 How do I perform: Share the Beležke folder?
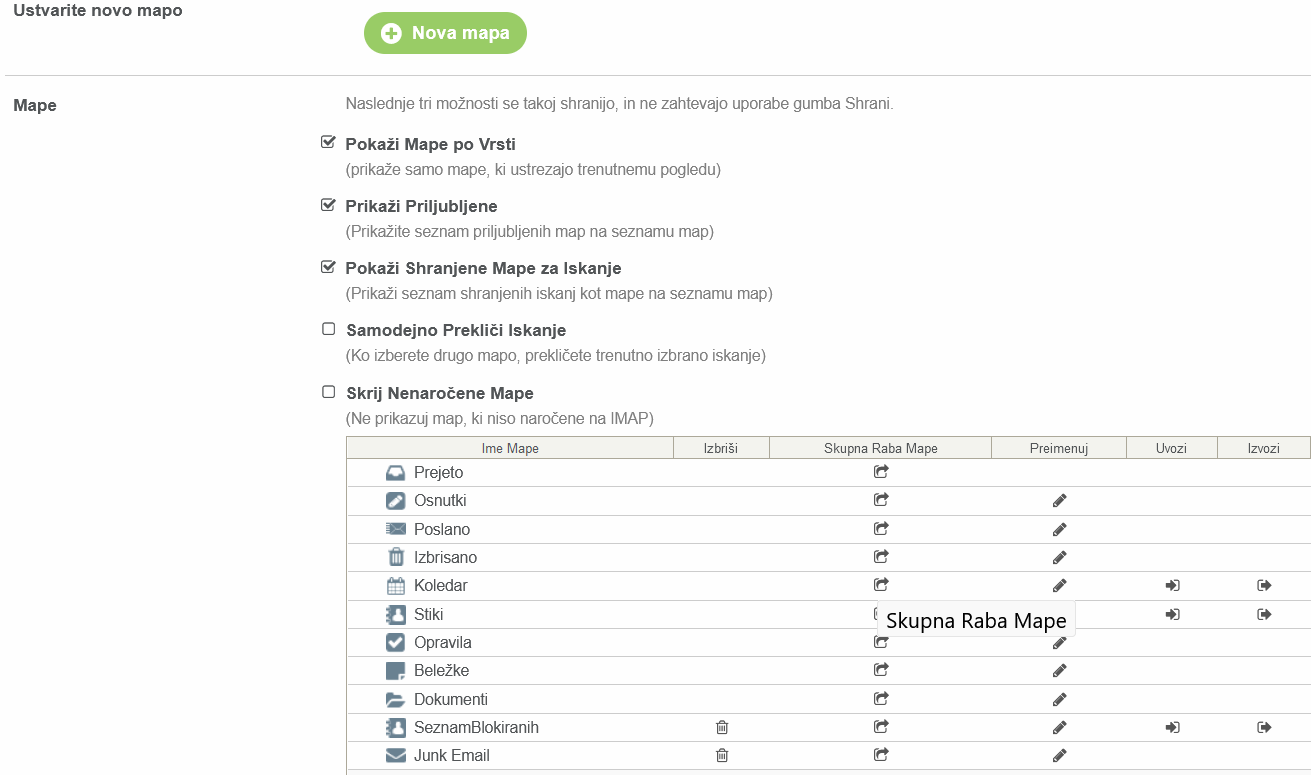pos(881,669)
